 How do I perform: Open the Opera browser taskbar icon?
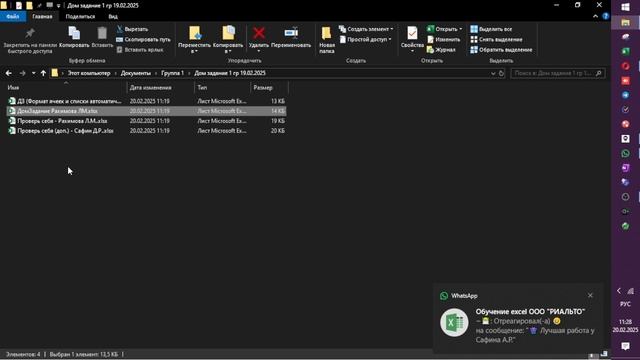(625, 66)
